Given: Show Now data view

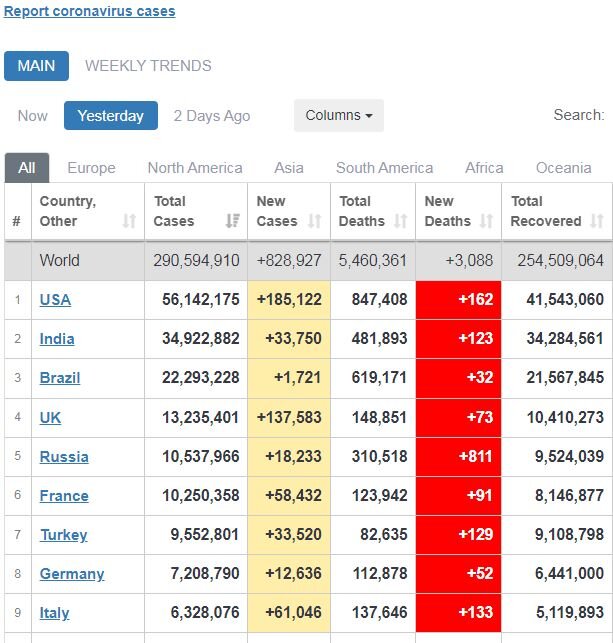Looking at the screenshot, I should [32, 116].
